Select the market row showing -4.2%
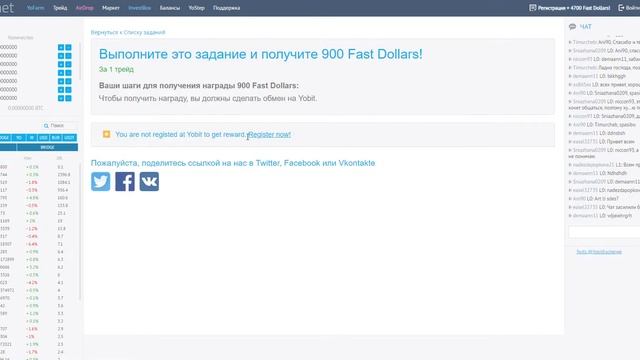 pyautogui.click(x=39, y=282)
